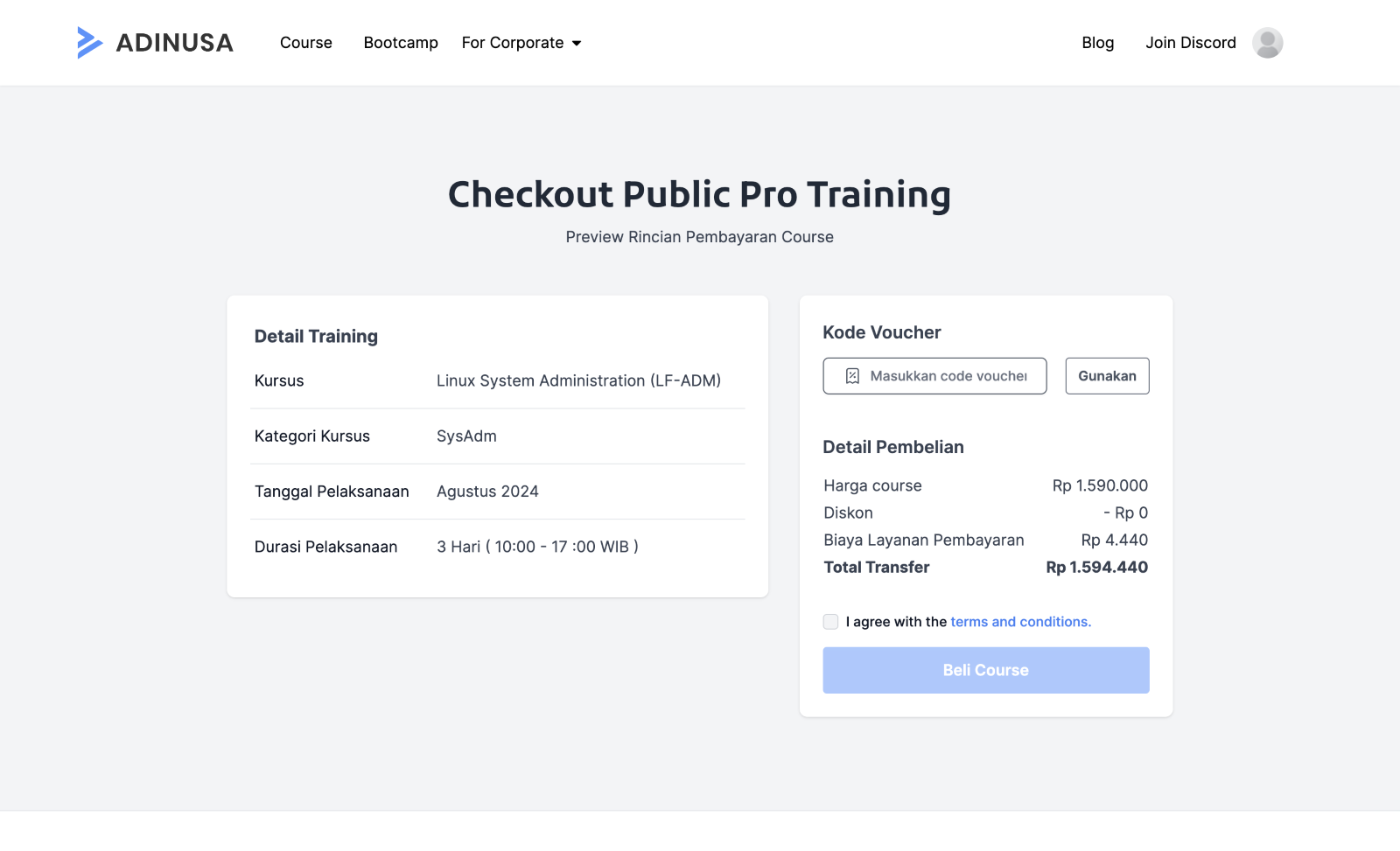Open the terms and conditions link
Screen dimensions: 1400x851
(x=1020, y=622)
